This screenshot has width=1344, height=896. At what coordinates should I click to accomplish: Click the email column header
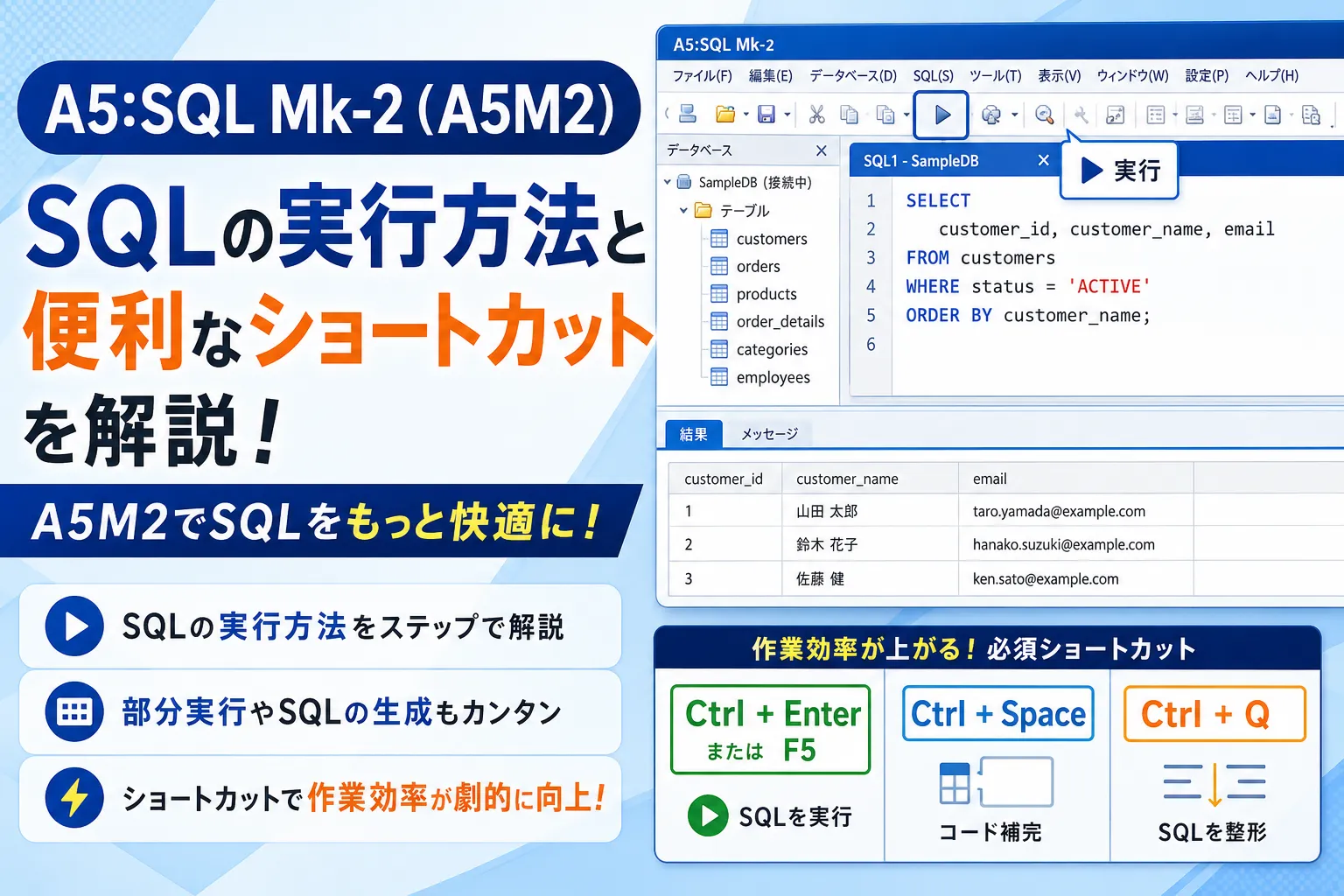pos(1076,479)
